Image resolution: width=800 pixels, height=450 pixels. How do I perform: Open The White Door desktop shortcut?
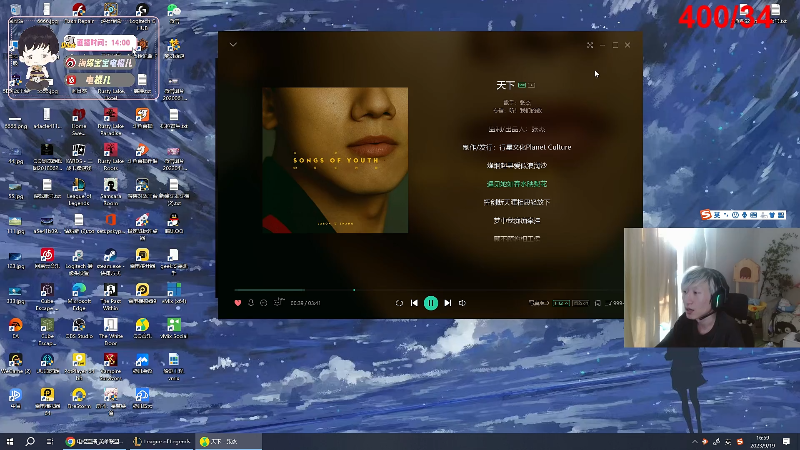click(x=110, y=331)
